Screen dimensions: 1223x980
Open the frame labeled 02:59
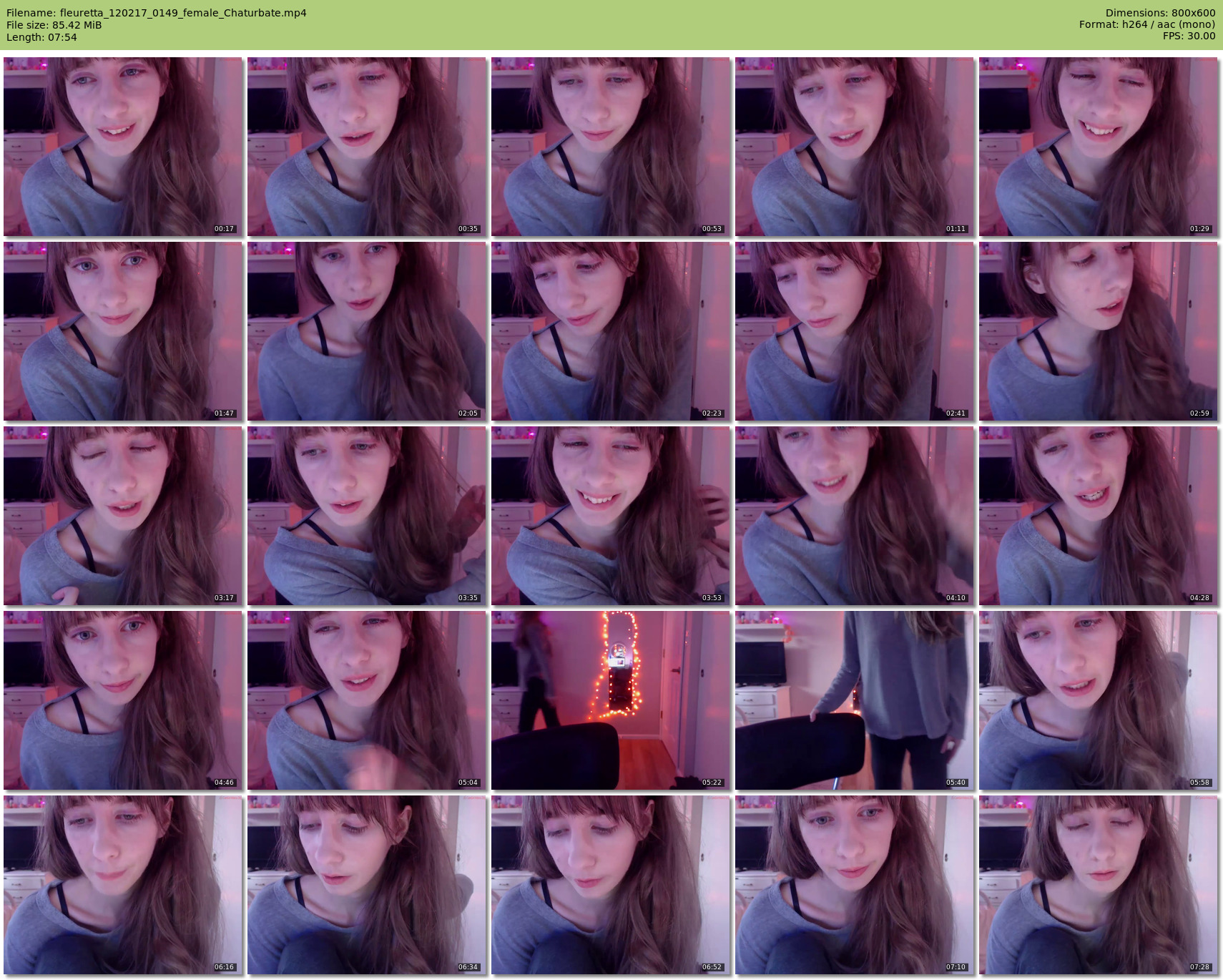pyautogui.click(x=1098, y=331)
